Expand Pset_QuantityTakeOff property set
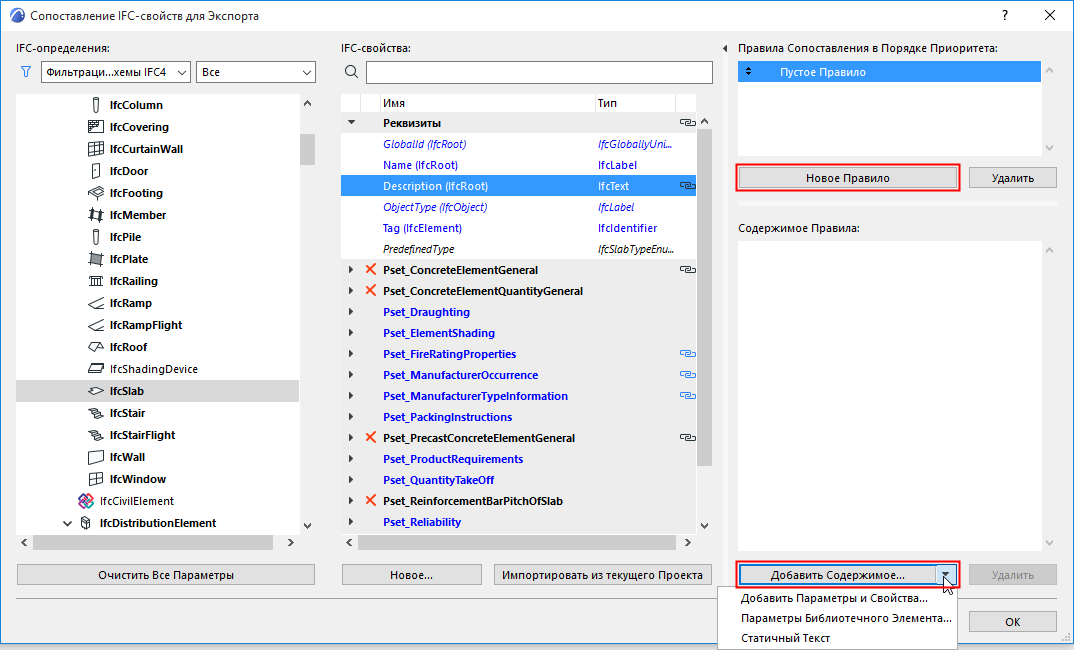 tap(351, 479)
